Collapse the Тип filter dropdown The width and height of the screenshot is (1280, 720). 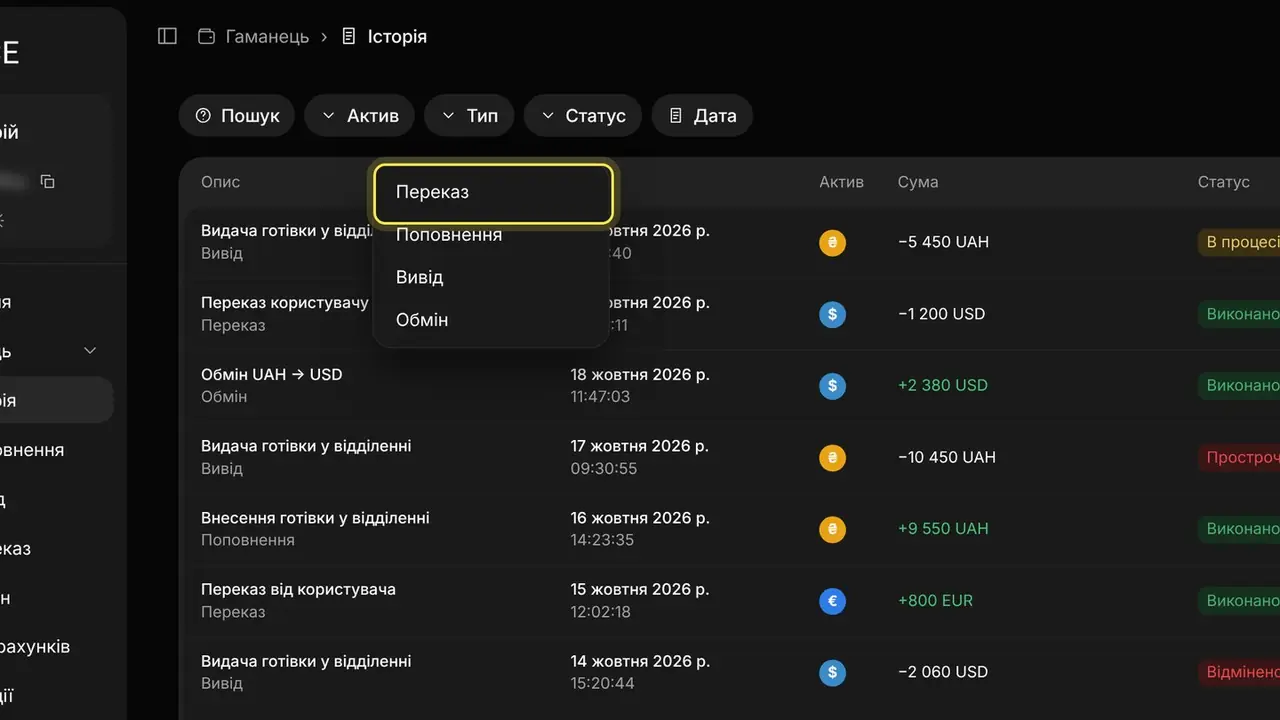[469, 116]
